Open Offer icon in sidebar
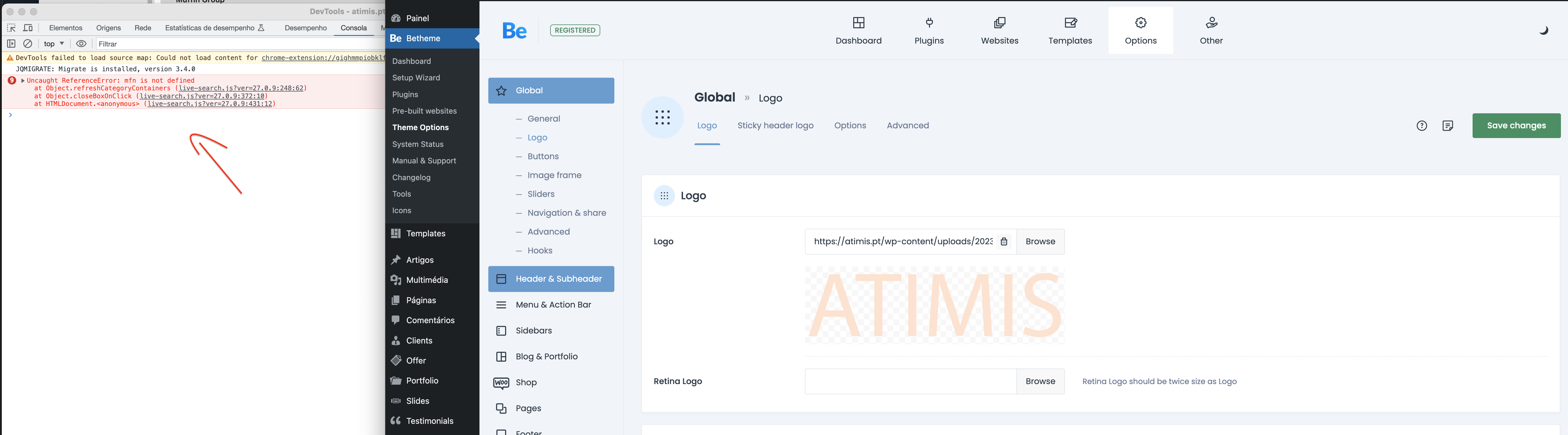 tap(396, 360)
